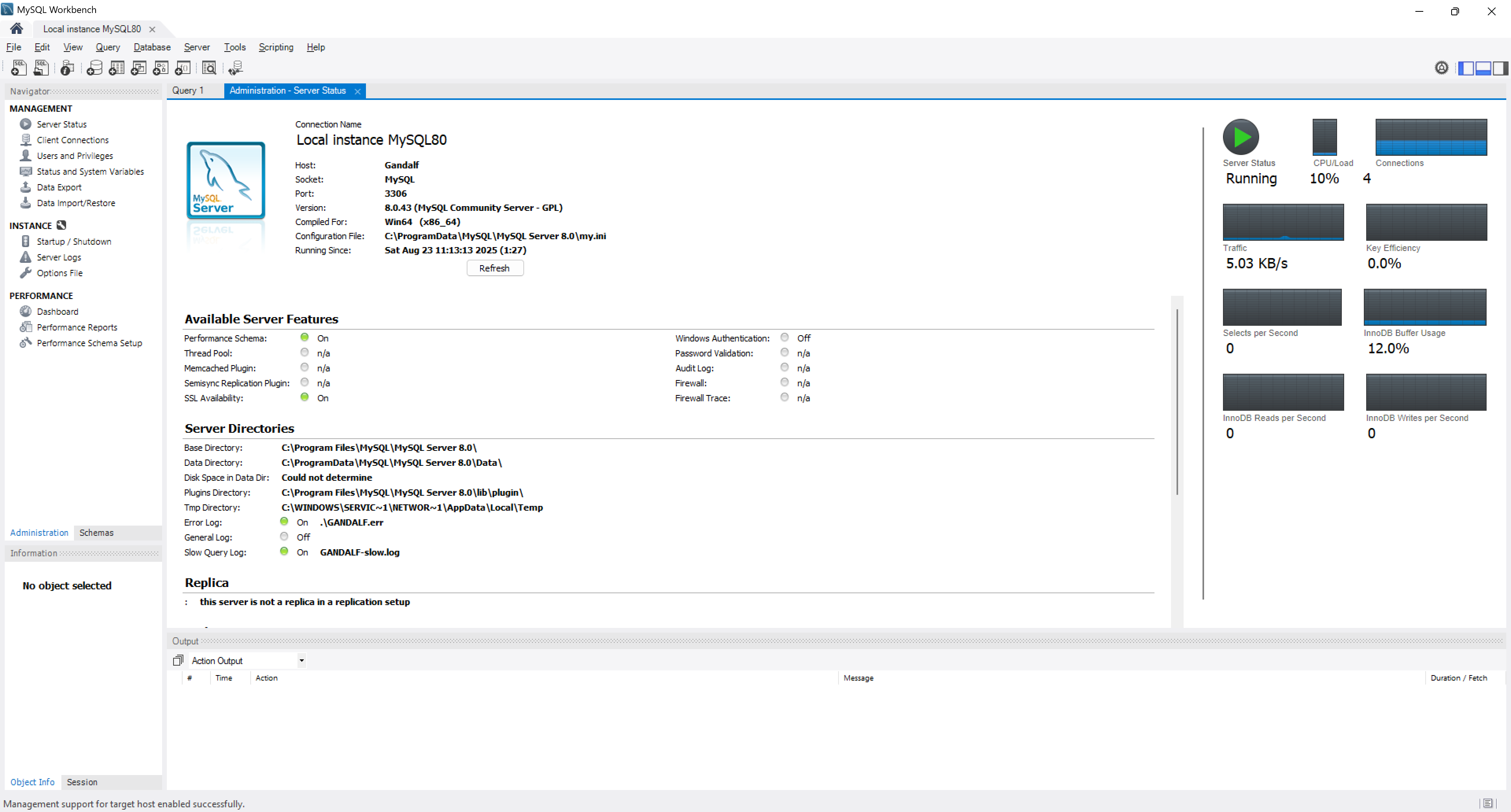
Task: Open Status and System Variables
Action: (x=90, y=172)
